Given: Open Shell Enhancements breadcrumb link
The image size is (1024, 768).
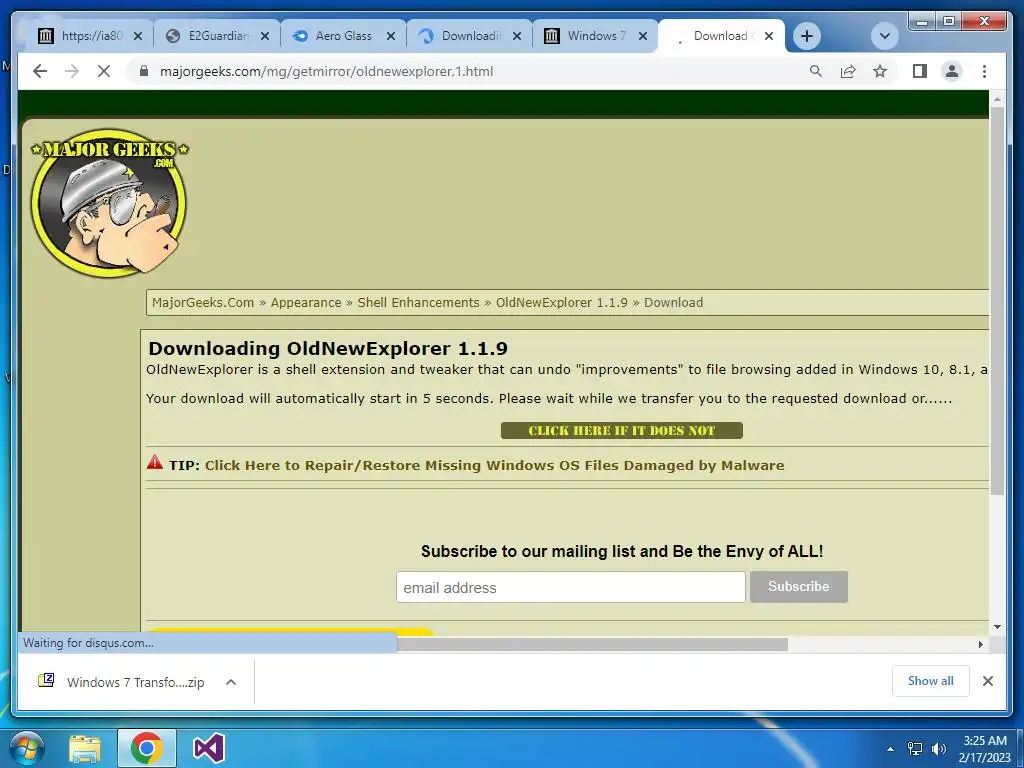Looking at the screenshot, I should click(x=419, y=302).
